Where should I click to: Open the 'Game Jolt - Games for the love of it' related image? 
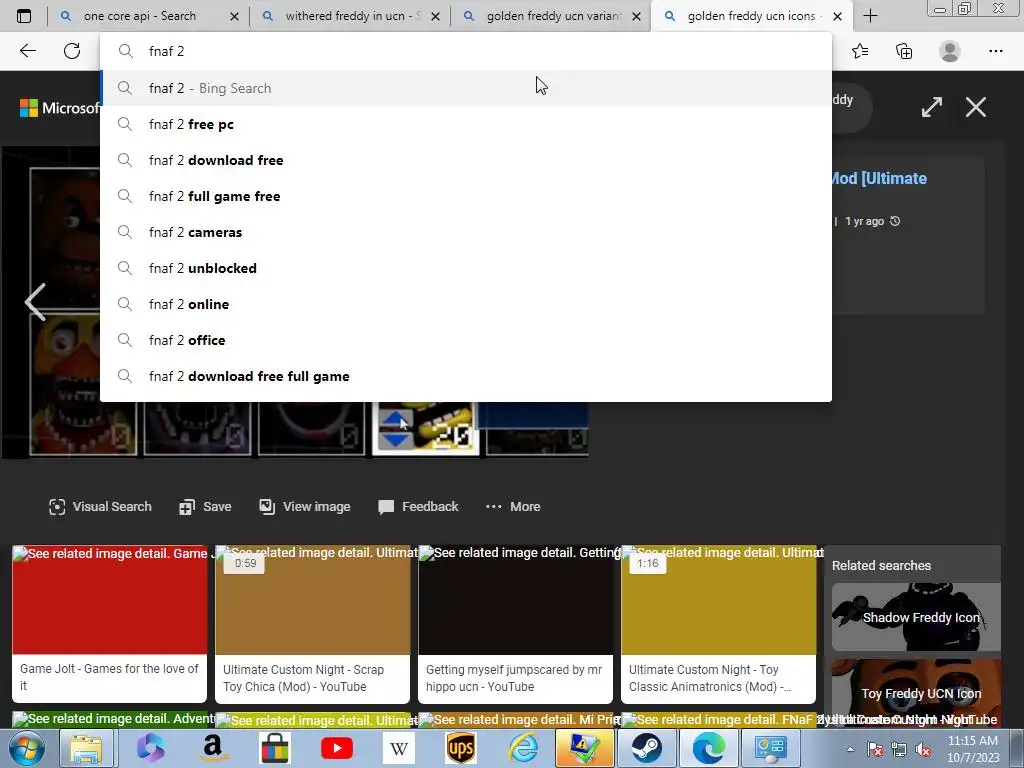(x=110, y=624)
